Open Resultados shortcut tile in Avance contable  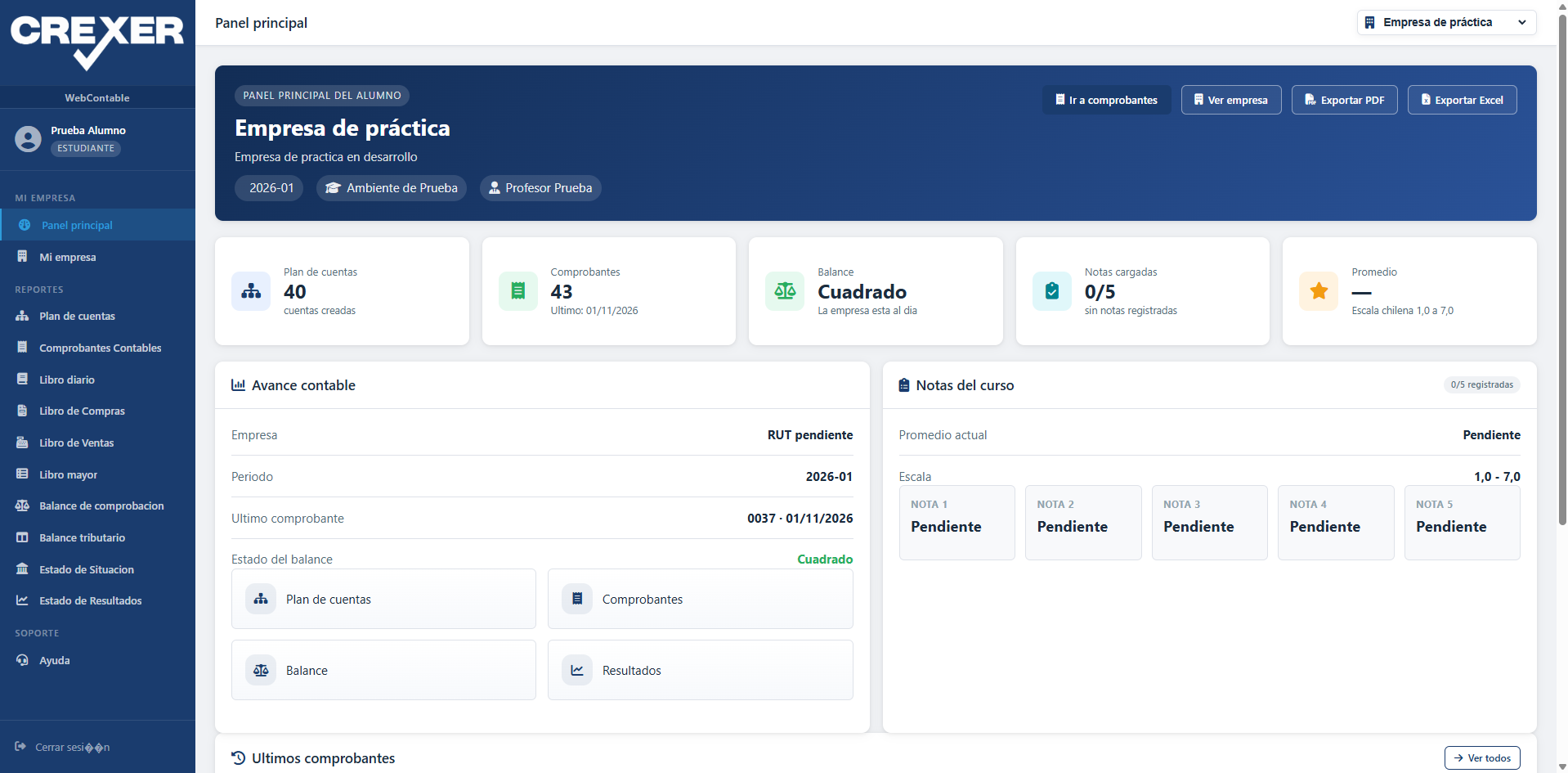700,670
